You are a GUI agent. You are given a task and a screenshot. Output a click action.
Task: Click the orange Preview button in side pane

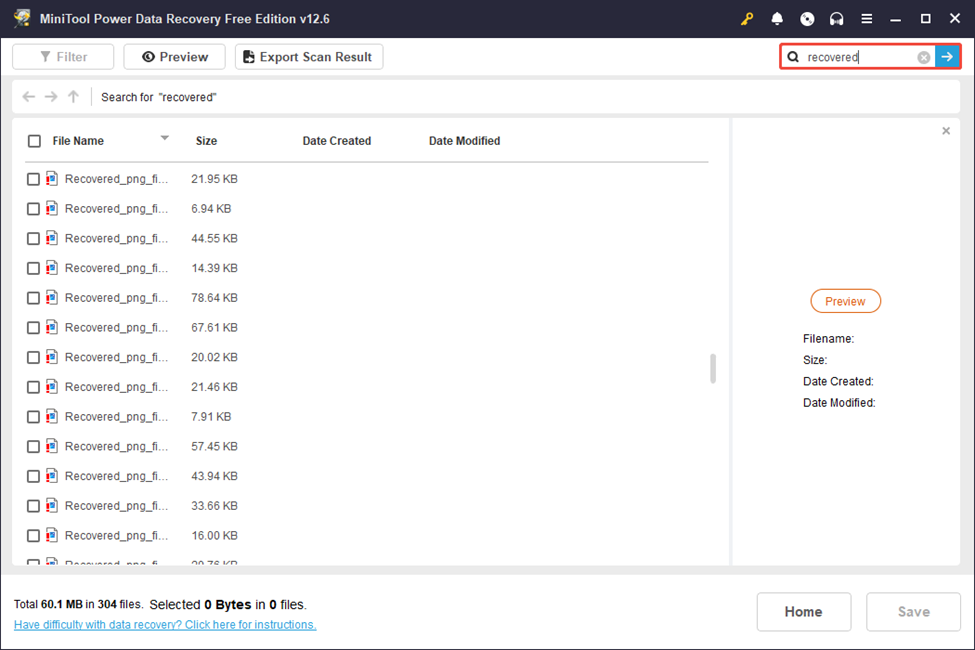point(845,301)
